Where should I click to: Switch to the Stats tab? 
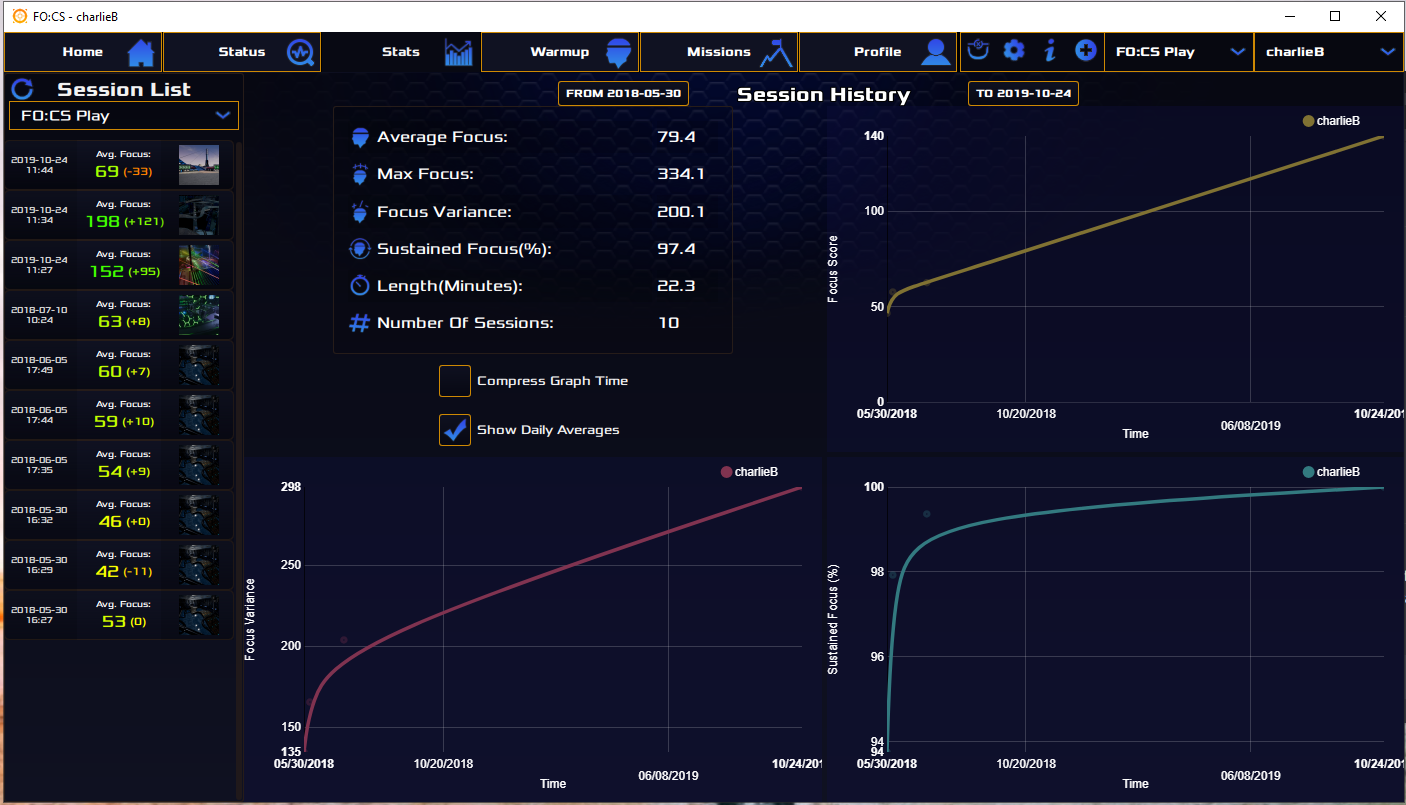point(401,52)
